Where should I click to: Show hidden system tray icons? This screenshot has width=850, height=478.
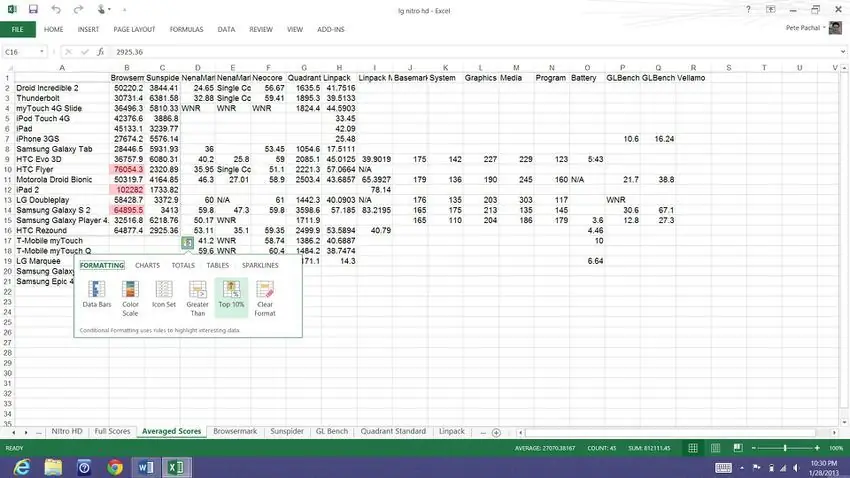click(x=742, y=468)
